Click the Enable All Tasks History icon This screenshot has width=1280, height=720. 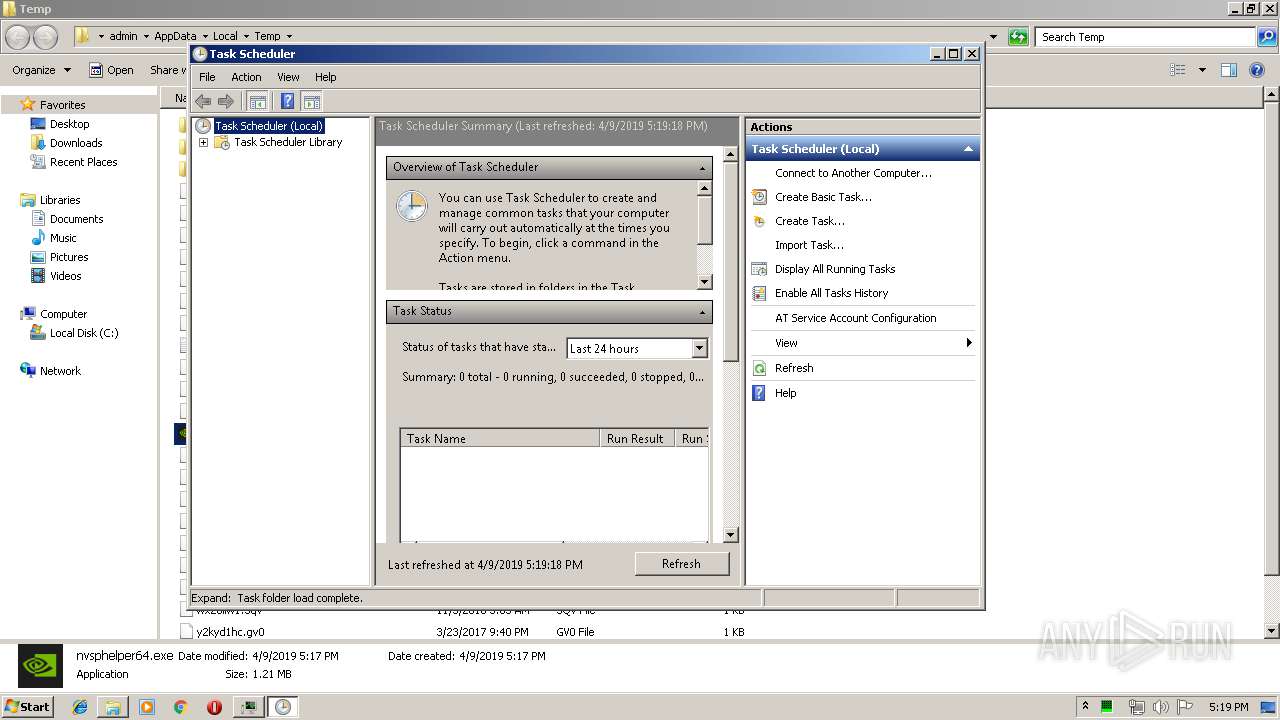[760, 293]
